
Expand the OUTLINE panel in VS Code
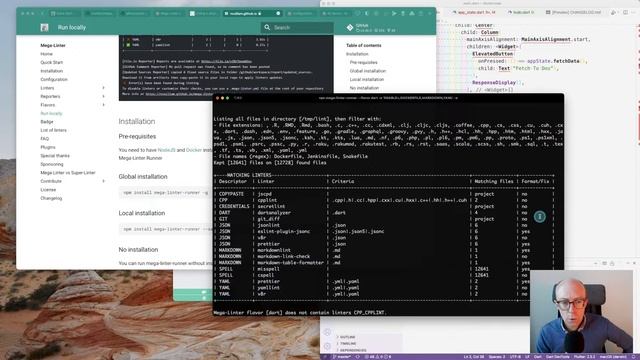click(347, 337)
